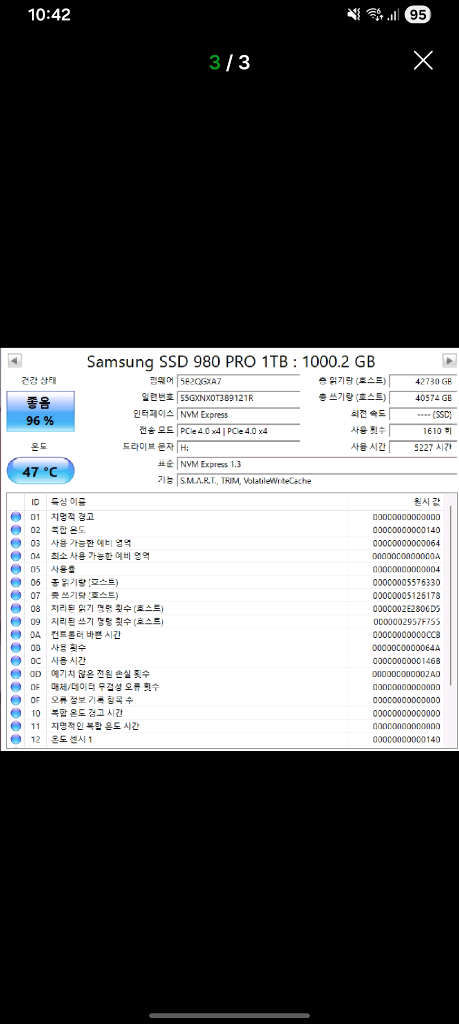This screenshot has height=1024, width=459.
Task: Click raw value 0000000000146B
Action: click(406, 661)
